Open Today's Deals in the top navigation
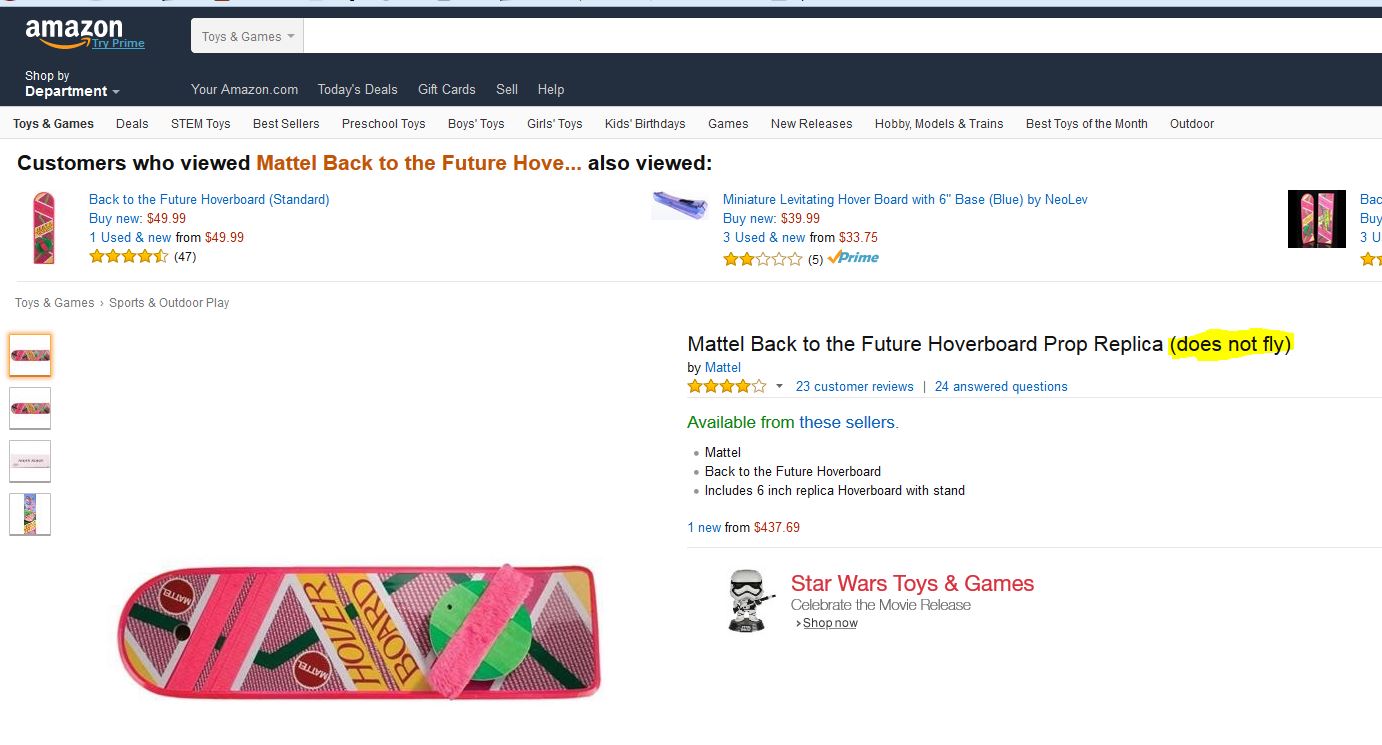 [357, 89]
